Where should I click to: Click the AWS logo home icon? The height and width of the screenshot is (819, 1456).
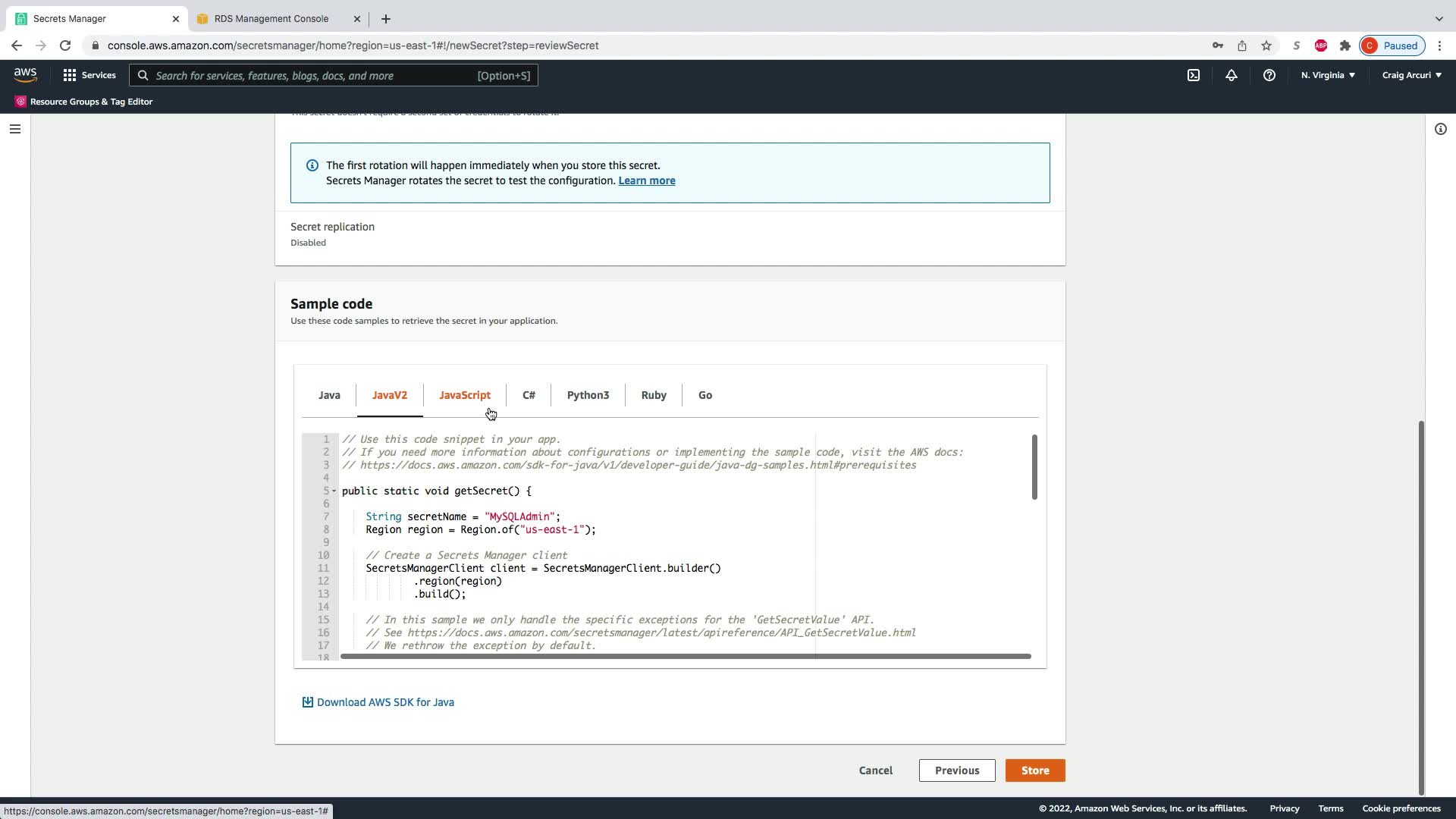point(25,74)
